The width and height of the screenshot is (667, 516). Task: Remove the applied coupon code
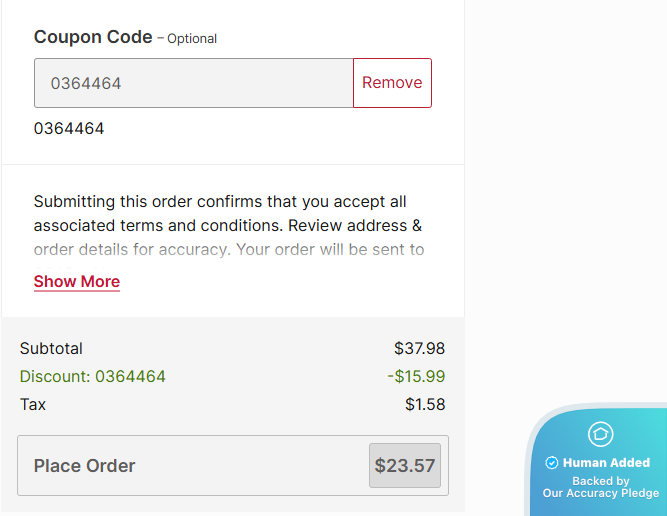(x=392, y=83)
